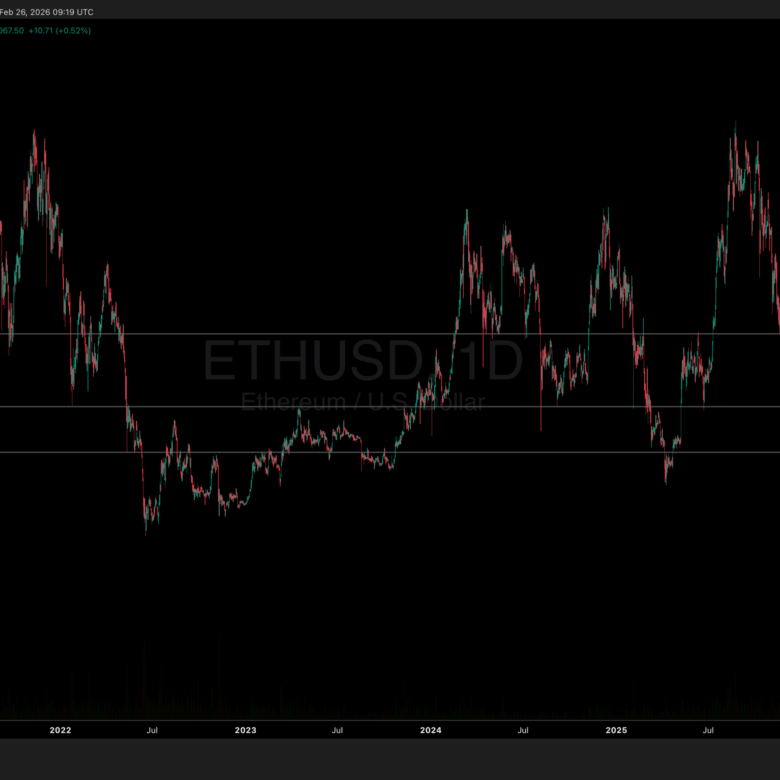Select the Jul label between 2022 and 2023

point(152,731)
